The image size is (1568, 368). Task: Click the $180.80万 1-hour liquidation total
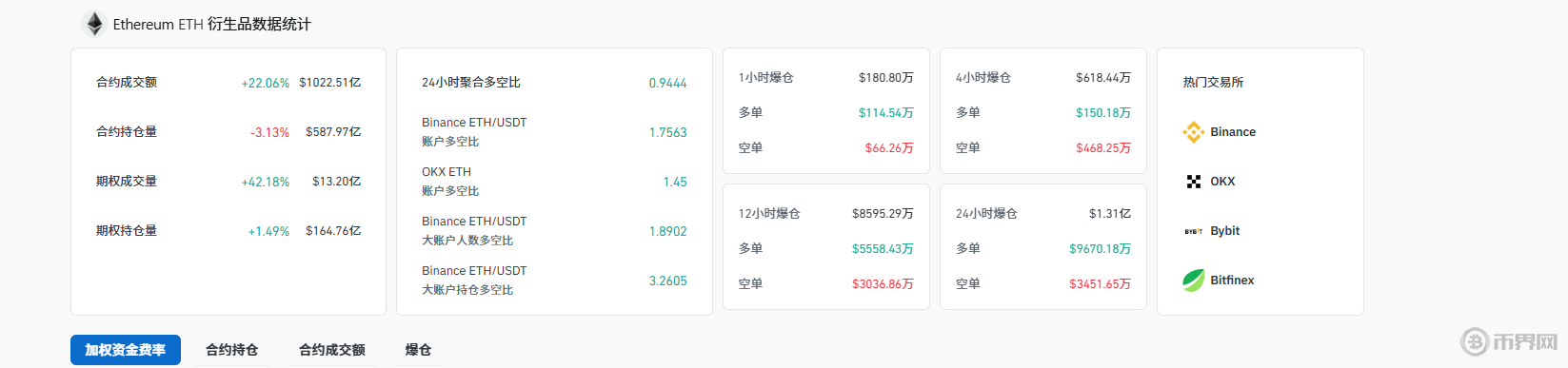tap(886, 78)
